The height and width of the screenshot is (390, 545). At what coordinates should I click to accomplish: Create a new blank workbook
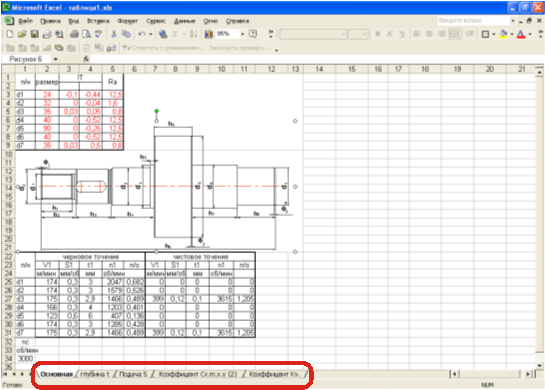pyautogui.click(x=10, y=34)
